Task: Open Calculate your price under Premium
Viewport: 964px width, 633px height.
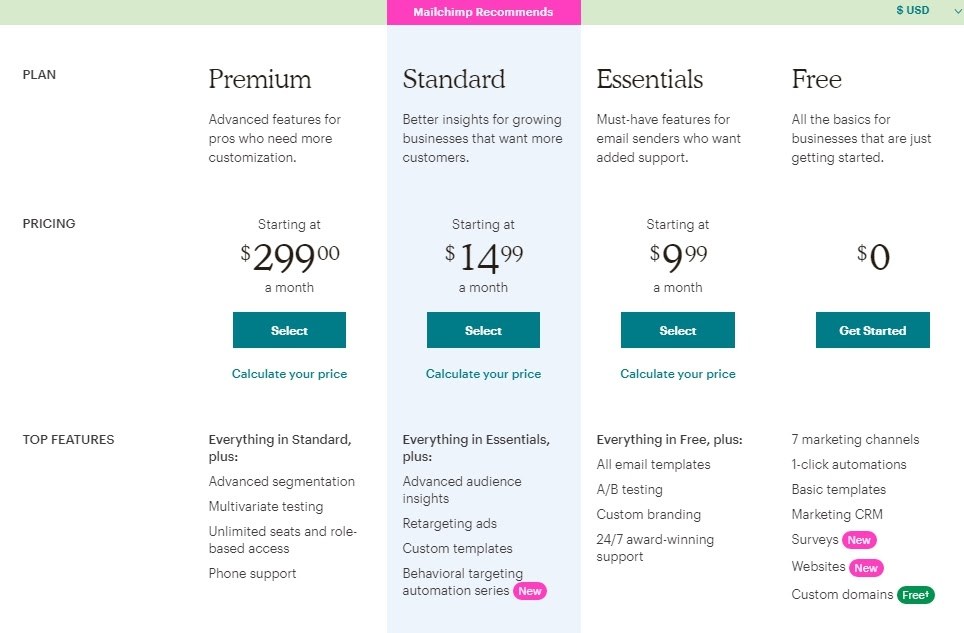Action: [289, 374]
